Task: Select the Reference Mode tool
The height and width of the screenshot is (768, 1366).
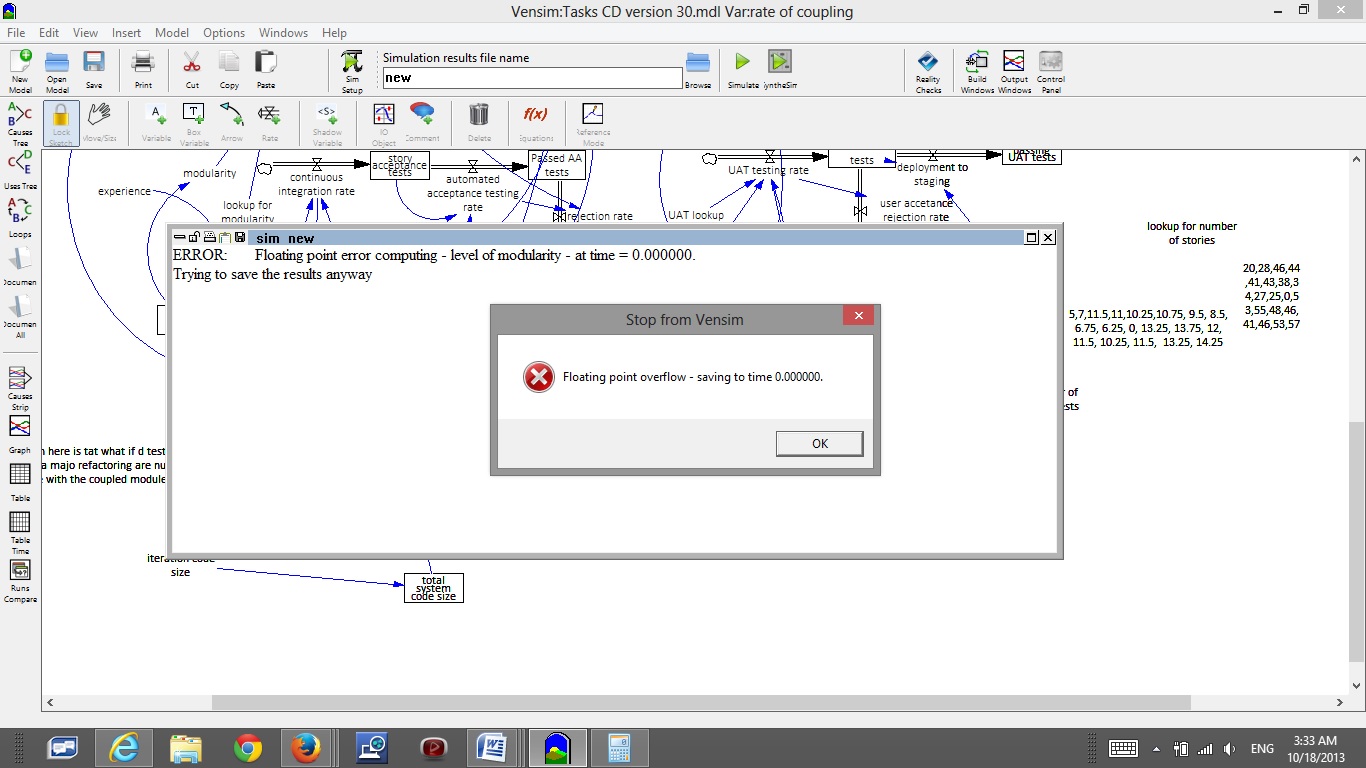Action: coord(592,123)
